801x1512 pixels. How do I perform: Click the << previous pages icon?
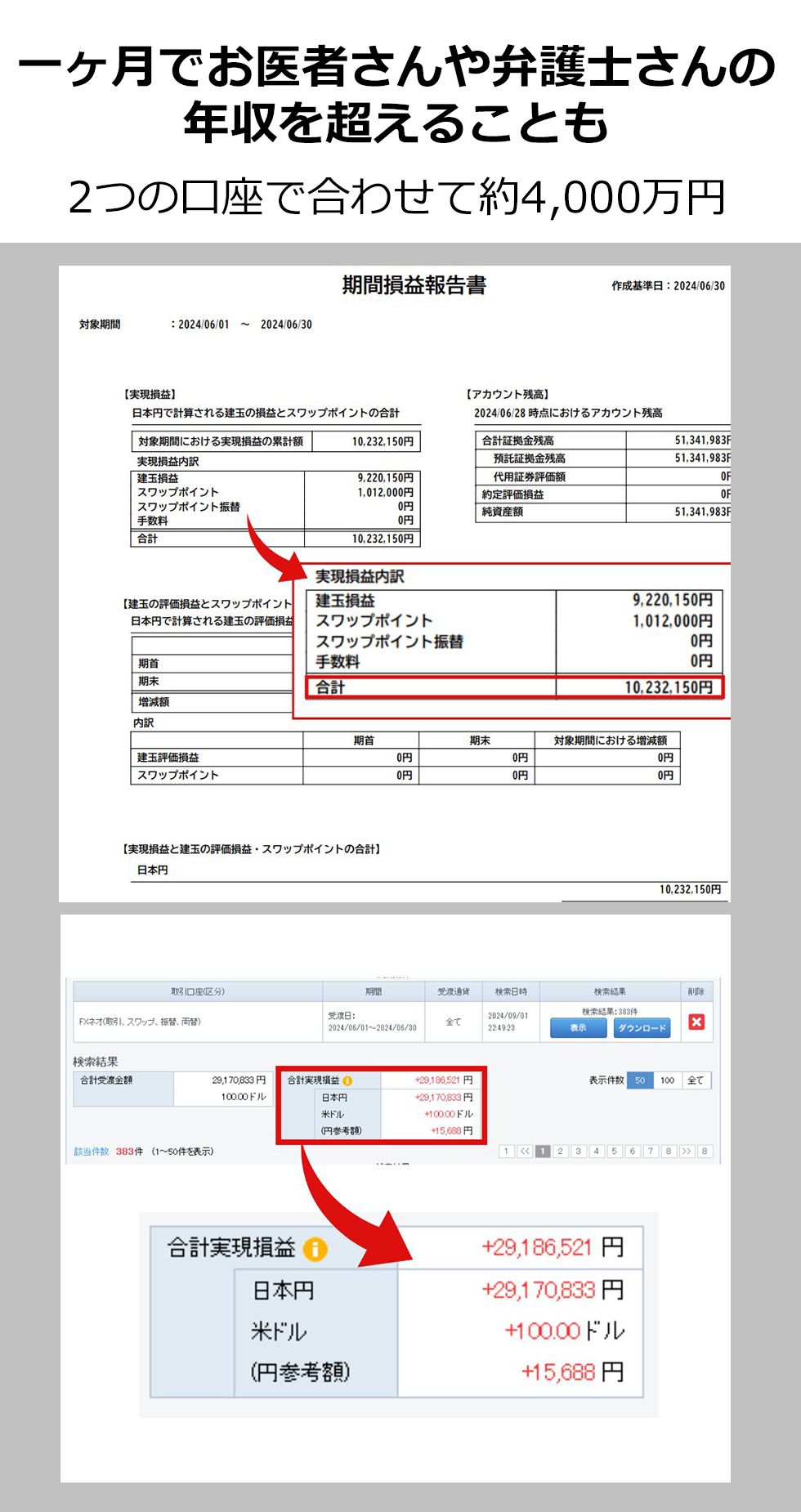525,1151
